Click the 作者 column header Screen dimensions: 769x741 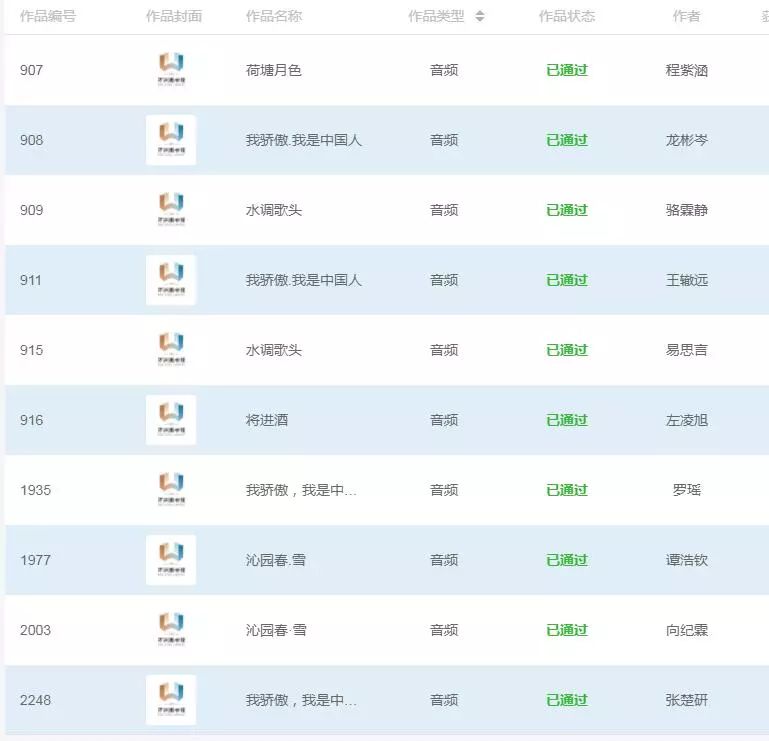click(686, 16)
